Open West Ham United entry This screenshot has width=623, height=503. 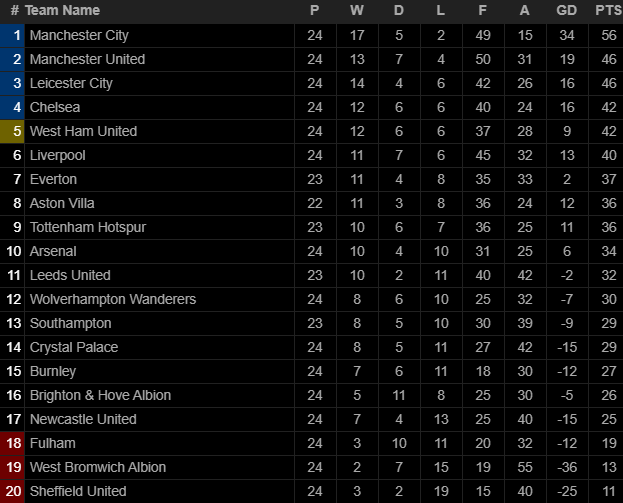point(83,131)
